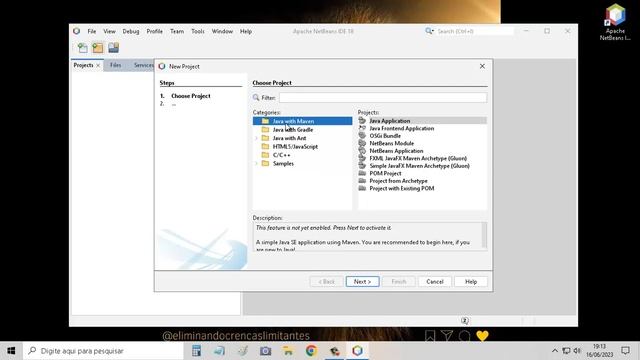Screen dimensions: 640x360
Task: Open File Explorer from the taskbar
Action: pyautogui.click(x=288, y=351)
